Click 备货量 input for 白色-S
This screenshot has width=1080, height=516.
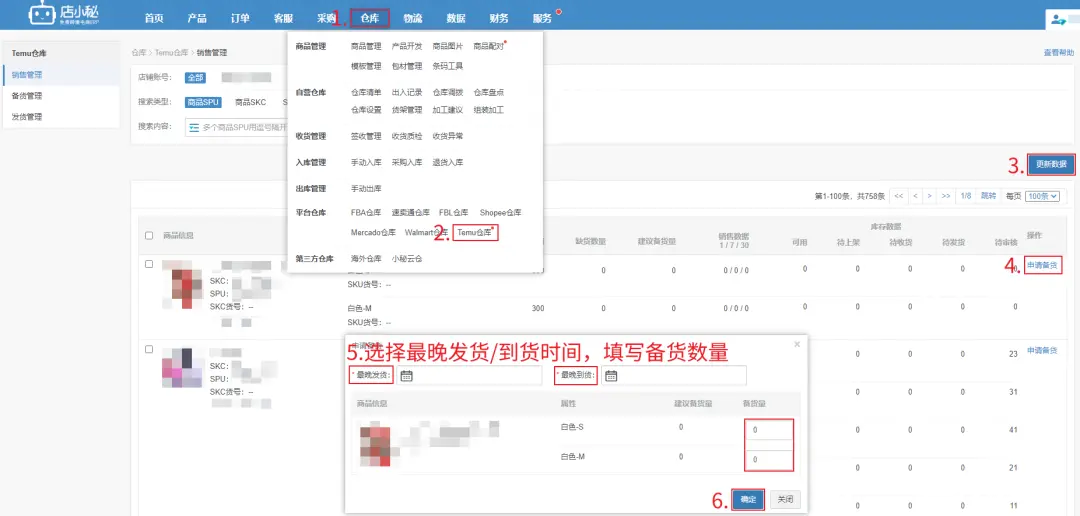769,431
